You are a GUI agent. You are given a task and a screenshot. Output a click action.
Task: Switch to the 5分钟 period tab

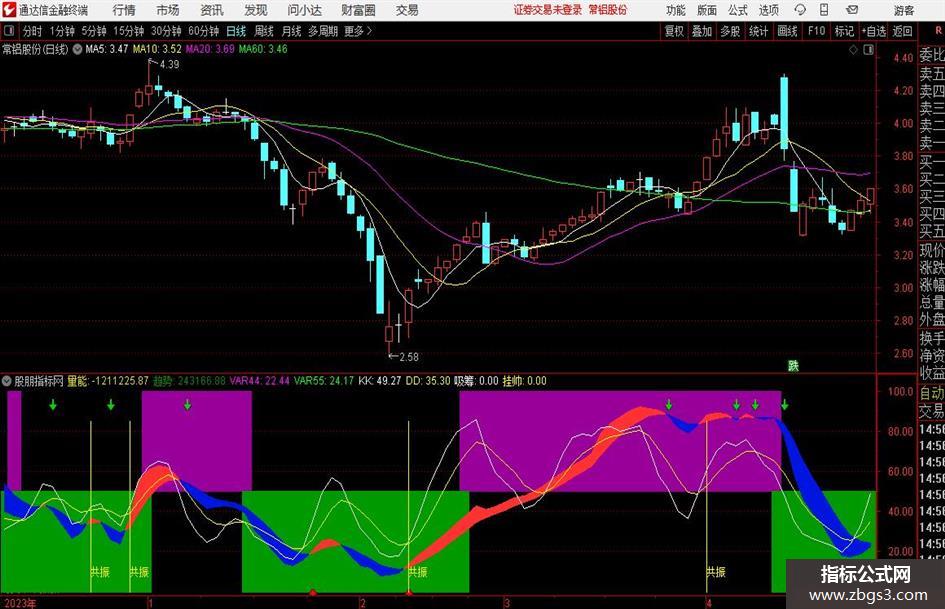[x=93, y=31]
